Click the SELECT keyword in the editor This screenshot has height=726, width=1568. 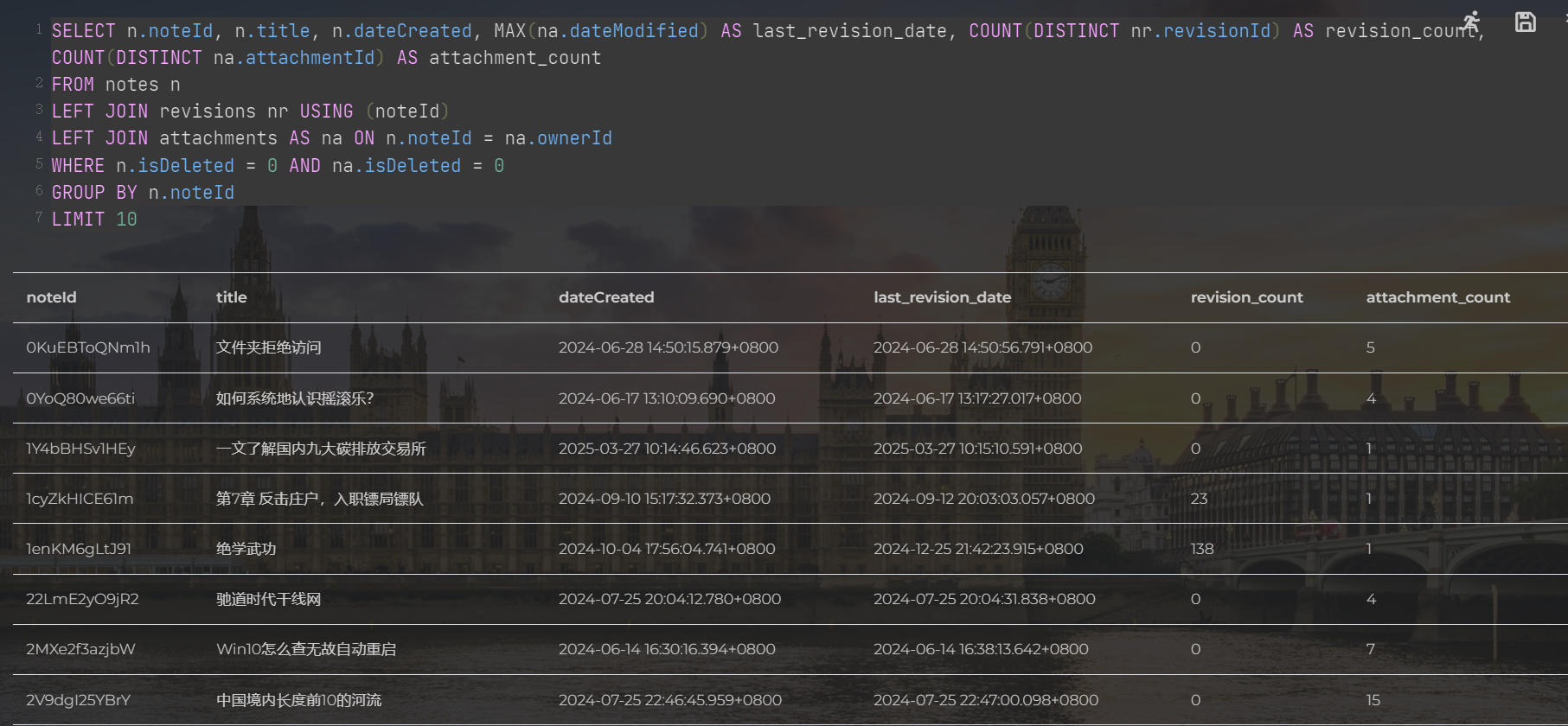click(84, 31)
